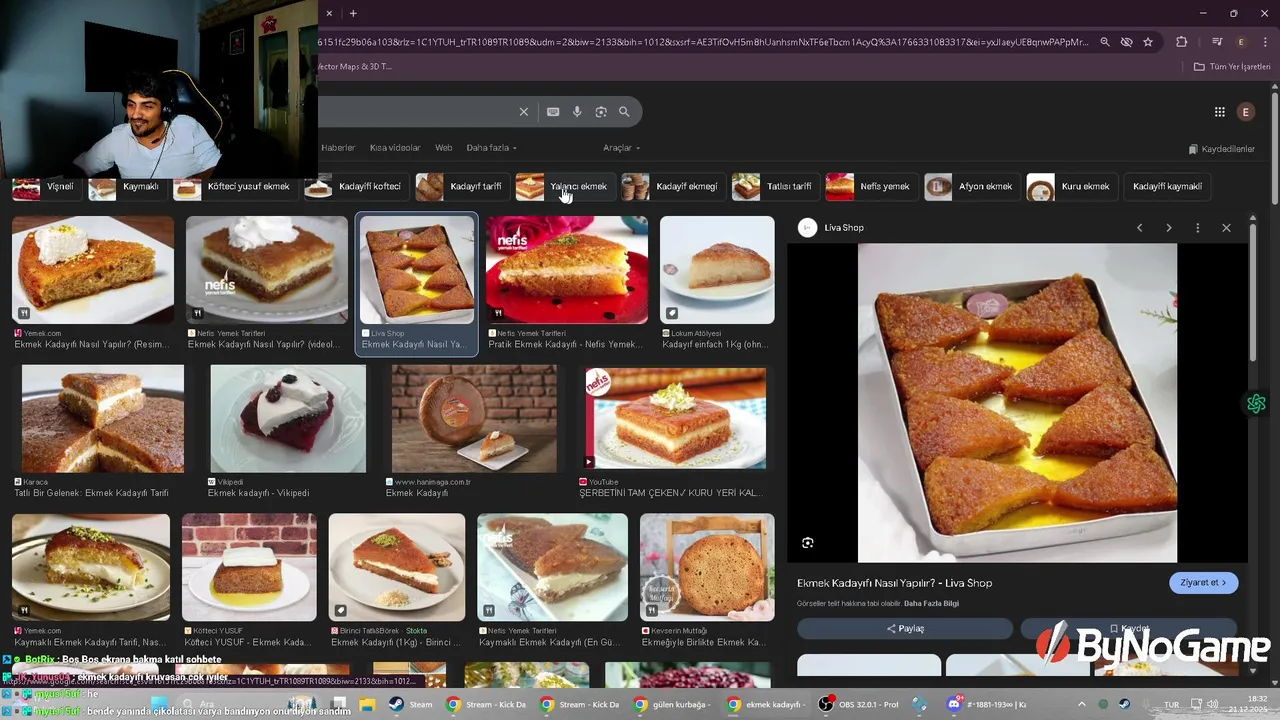Select the 'Köfteci yusuf ekmek' filter chip
This screenshot has height=720, width=1280.
[x=234, y=187]
